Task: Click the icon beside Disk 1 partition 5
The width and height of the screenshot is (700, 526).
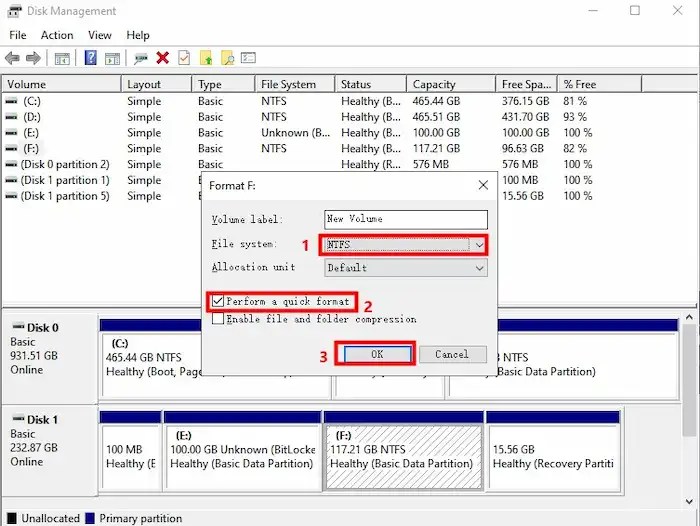Action: point(11,196)
